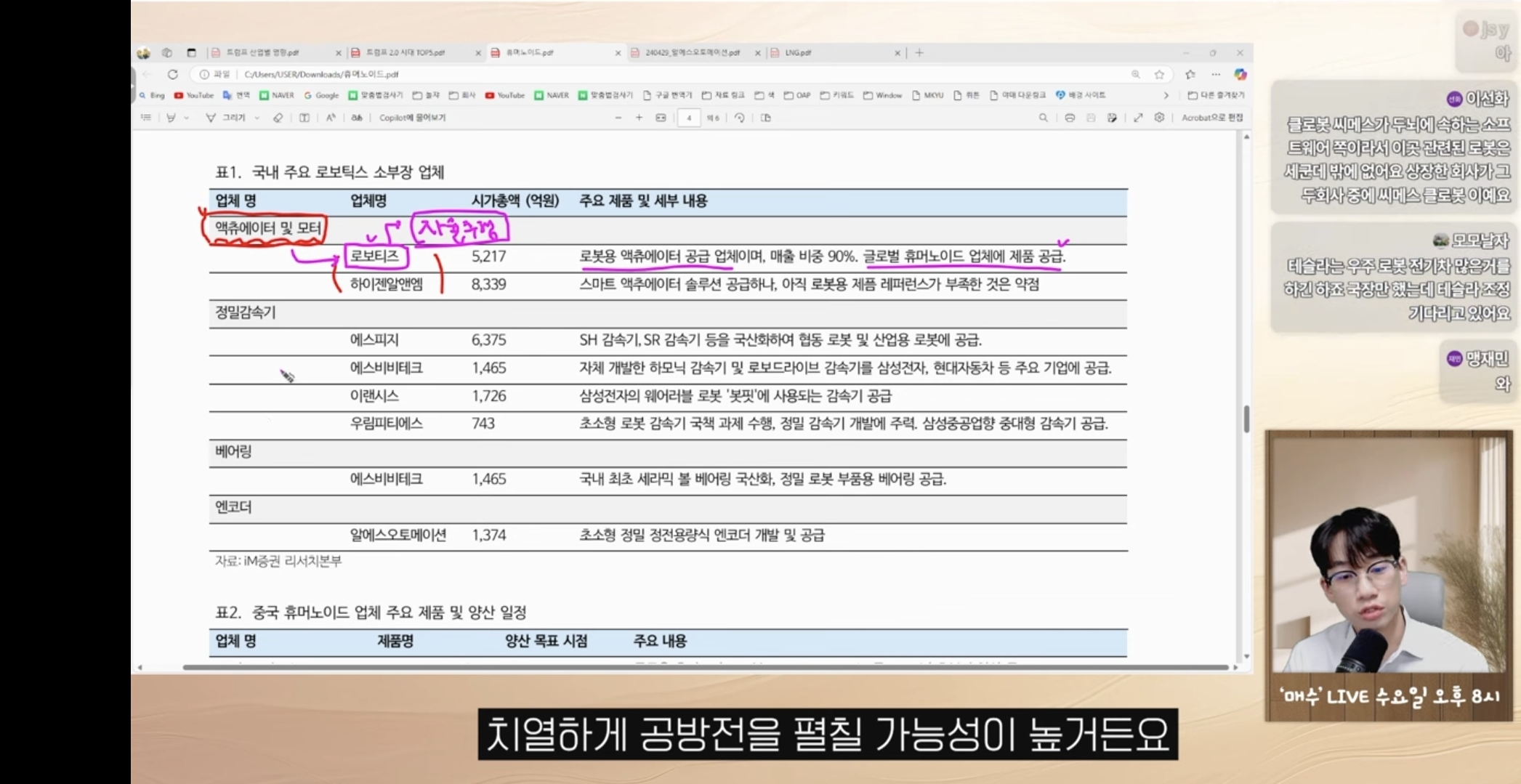The image size is (1521, 784).
Task: Click the fit to width icon
Action: coord(661,118)
